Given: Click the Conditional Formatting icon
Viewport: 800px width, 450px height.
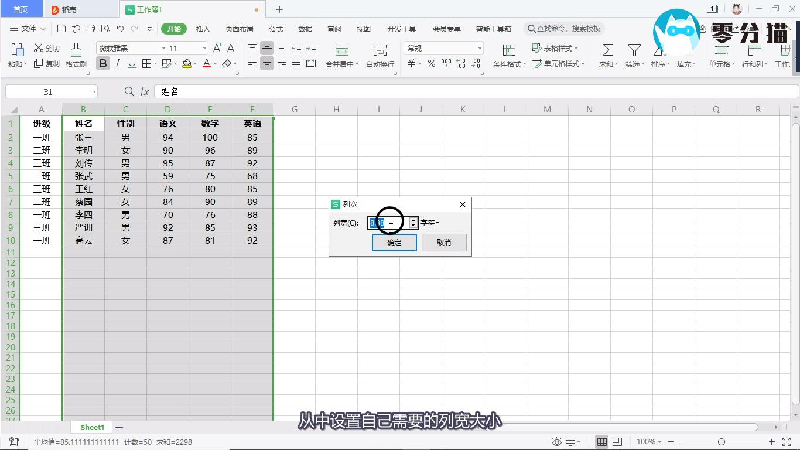Looking at the screenshot, I should [x=509, y=50].
